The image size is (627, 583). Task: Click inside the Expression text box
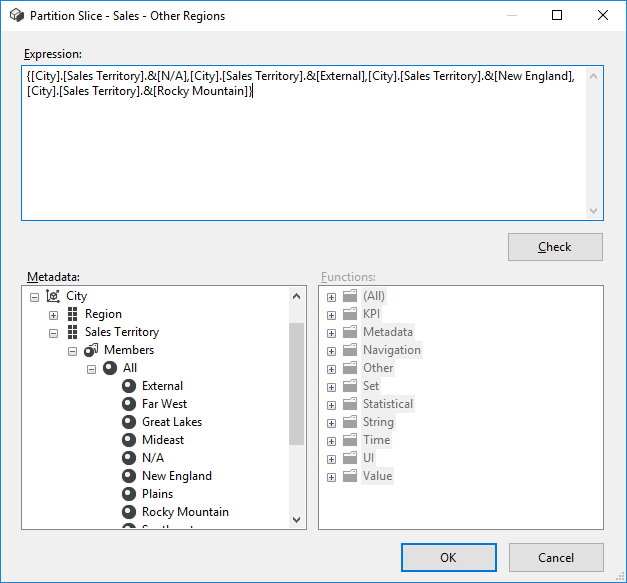pyautogui.click(x=300, y=160)
